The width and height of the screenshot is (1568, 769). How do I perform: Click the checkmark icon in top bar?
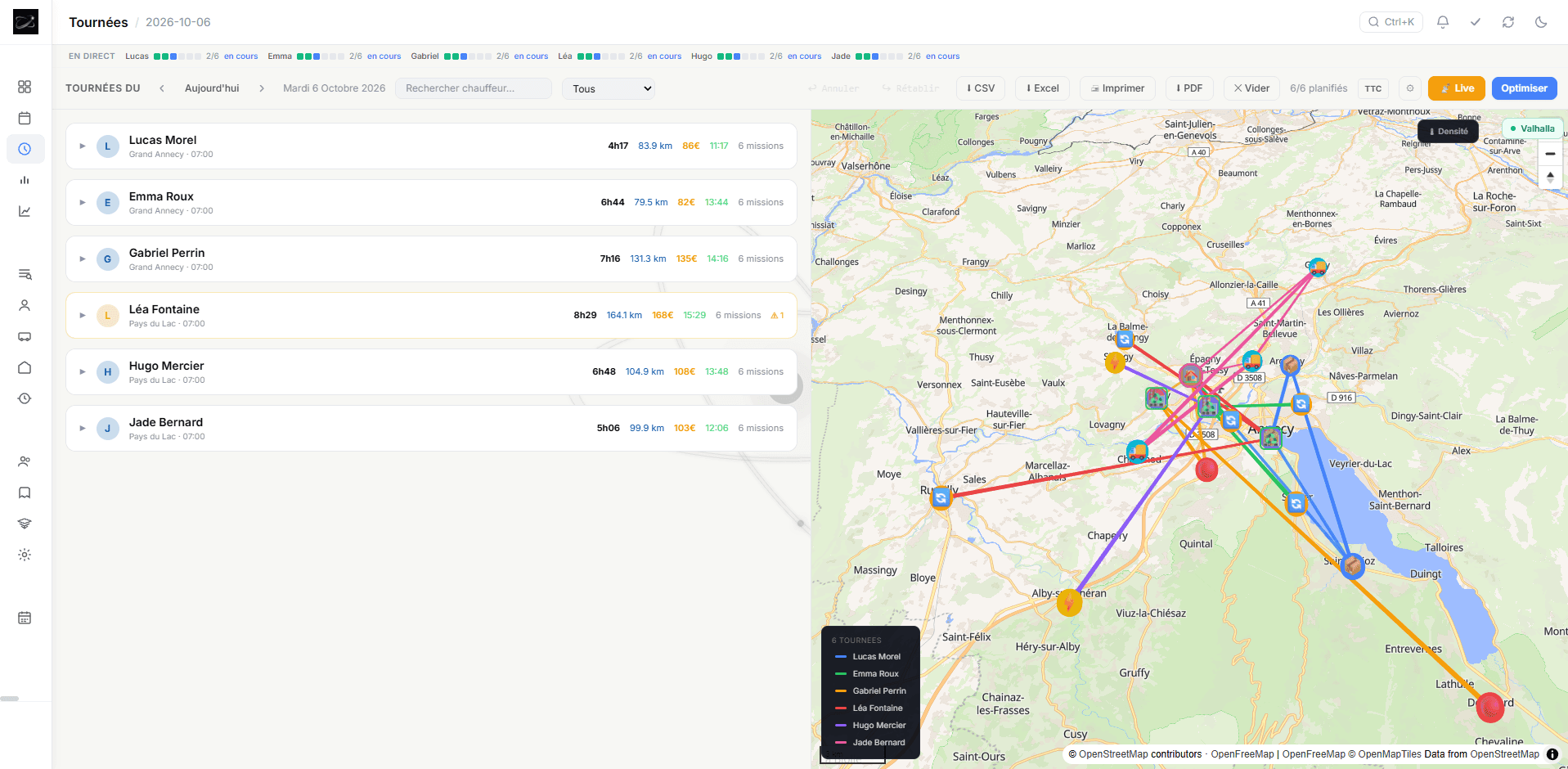pyautogui.click(x=1476, y=22)
